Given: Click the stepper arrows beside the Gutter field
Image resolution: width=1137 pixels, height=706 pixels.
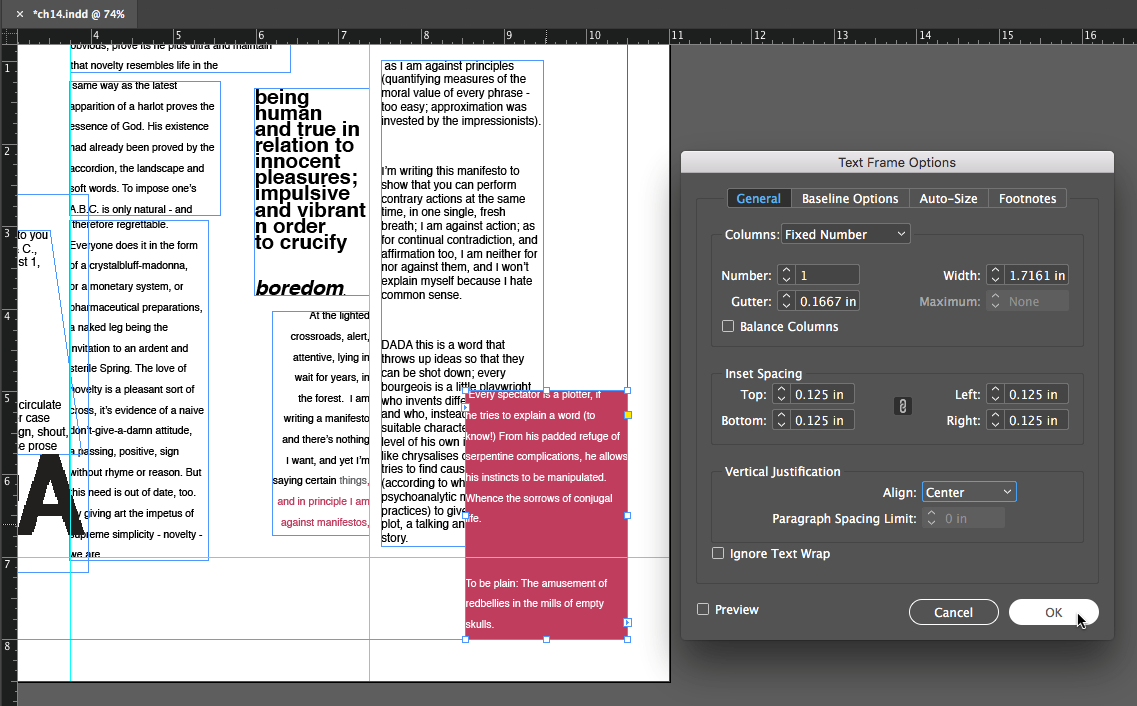Looking at the screenshot, I should [x=786, y=301].
